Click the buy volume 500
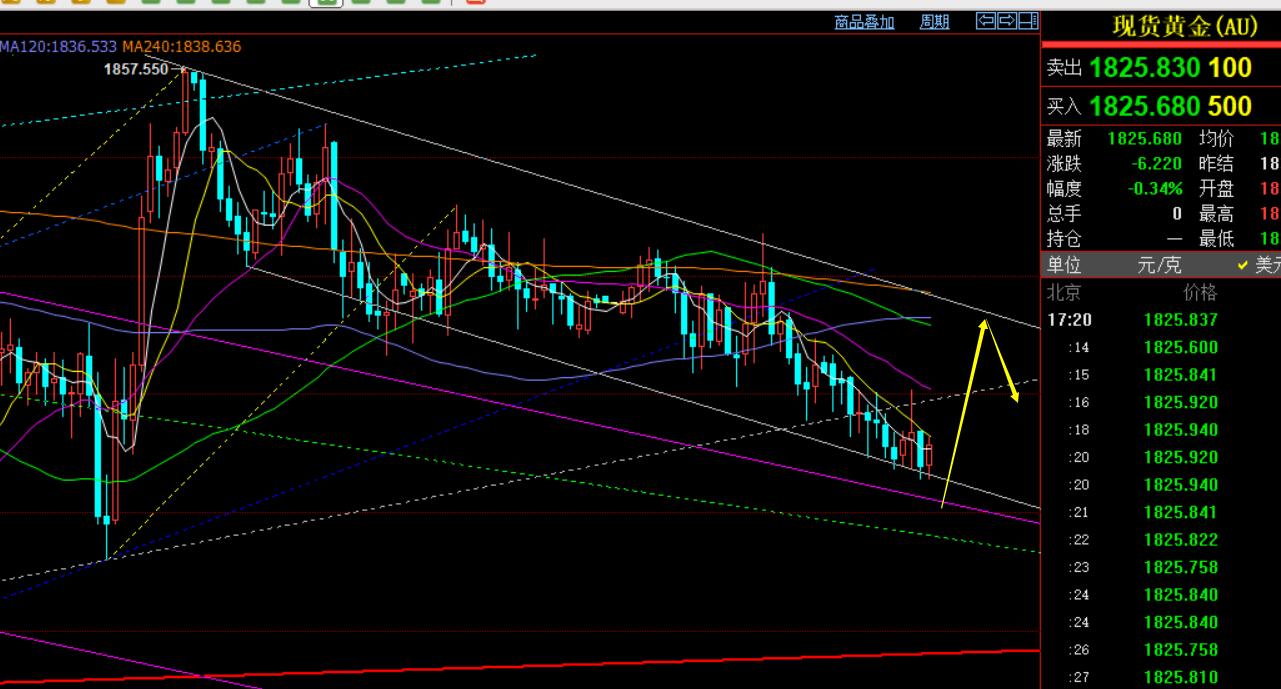This screenshot has width=1281, height=689. [1230, 106]
